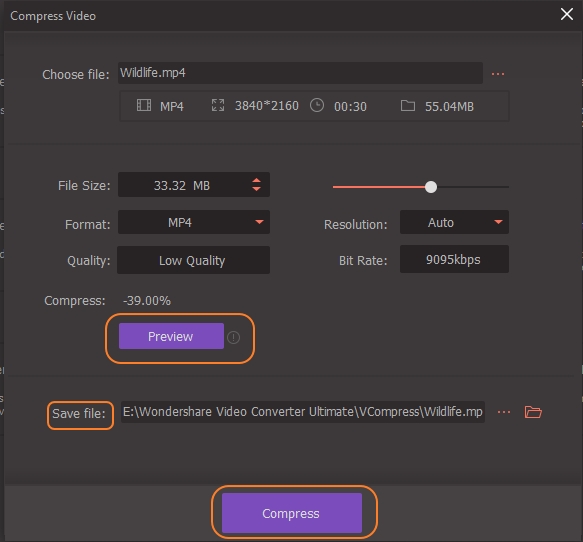Click the 3840*2160 resolution text

pos(267,106)
